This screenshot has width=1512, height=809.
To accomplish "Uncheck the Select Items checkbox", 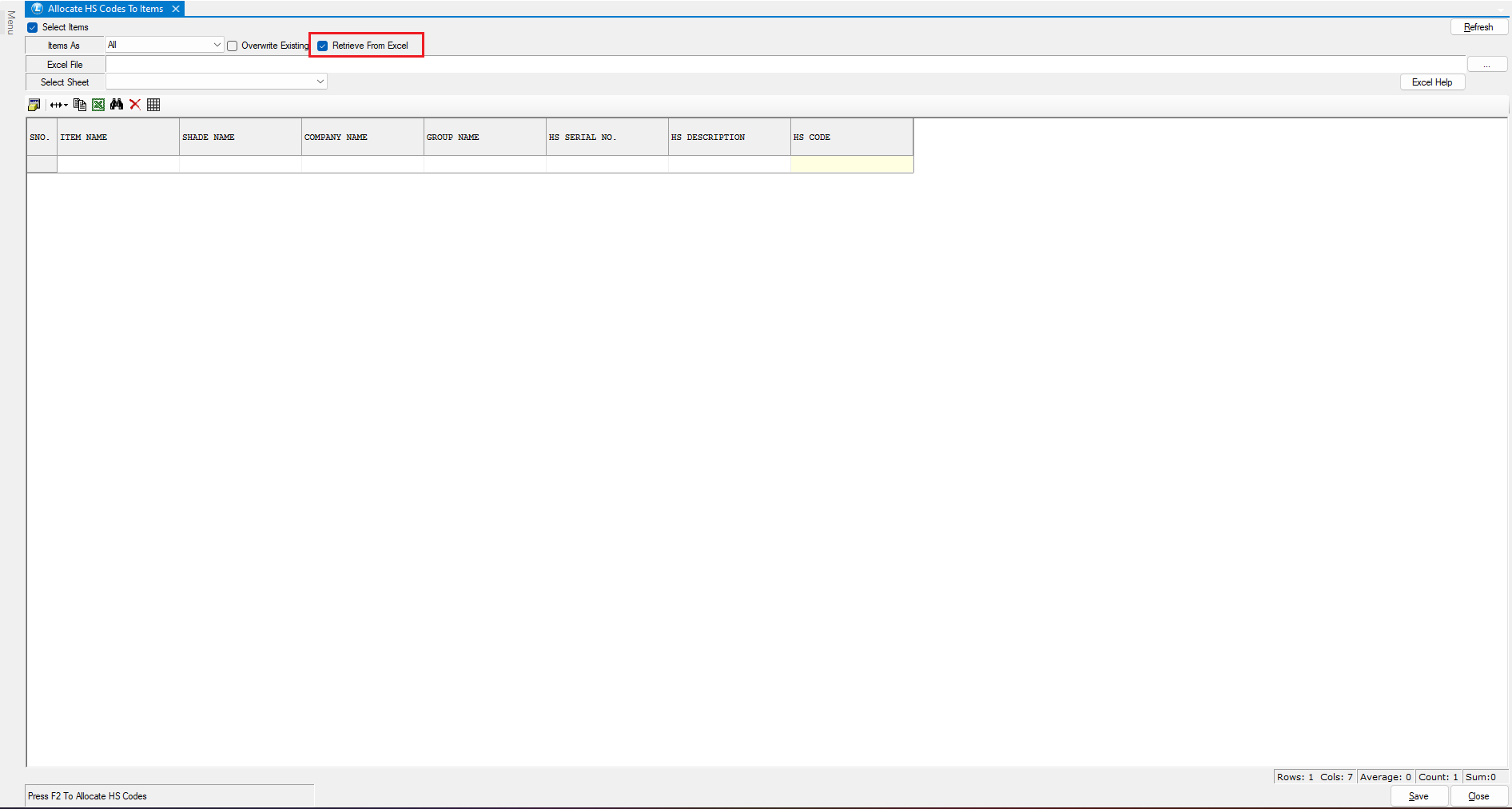I will coord(33,27).
